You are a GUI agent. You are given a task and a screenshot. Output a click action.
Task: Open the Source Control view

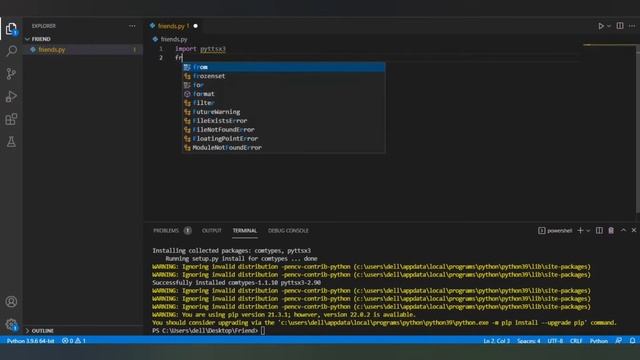pyautogui.click(x=11, y=74)
